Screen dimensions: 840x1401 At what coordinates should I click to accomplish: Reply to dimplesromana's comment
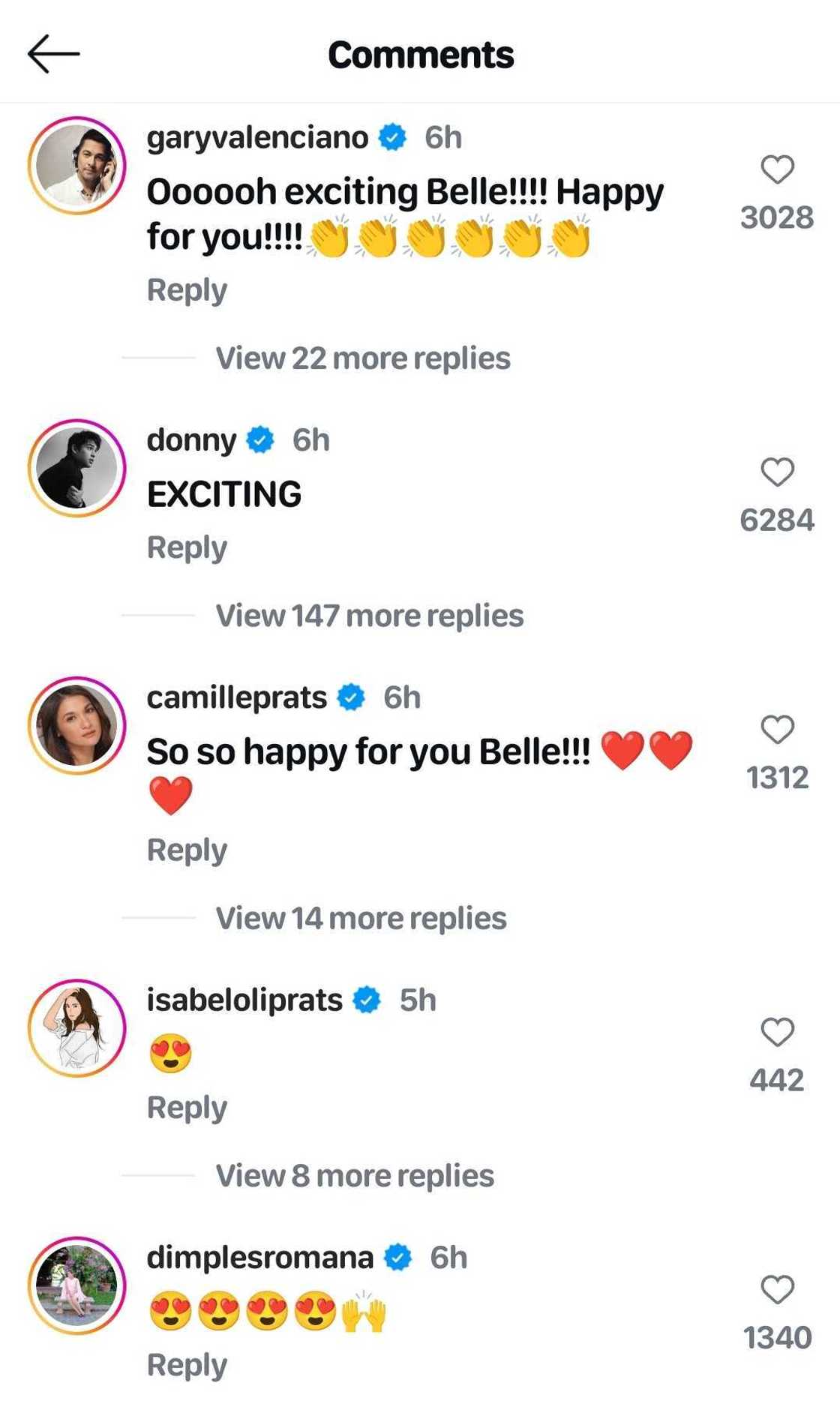[x=187, y=1366]
